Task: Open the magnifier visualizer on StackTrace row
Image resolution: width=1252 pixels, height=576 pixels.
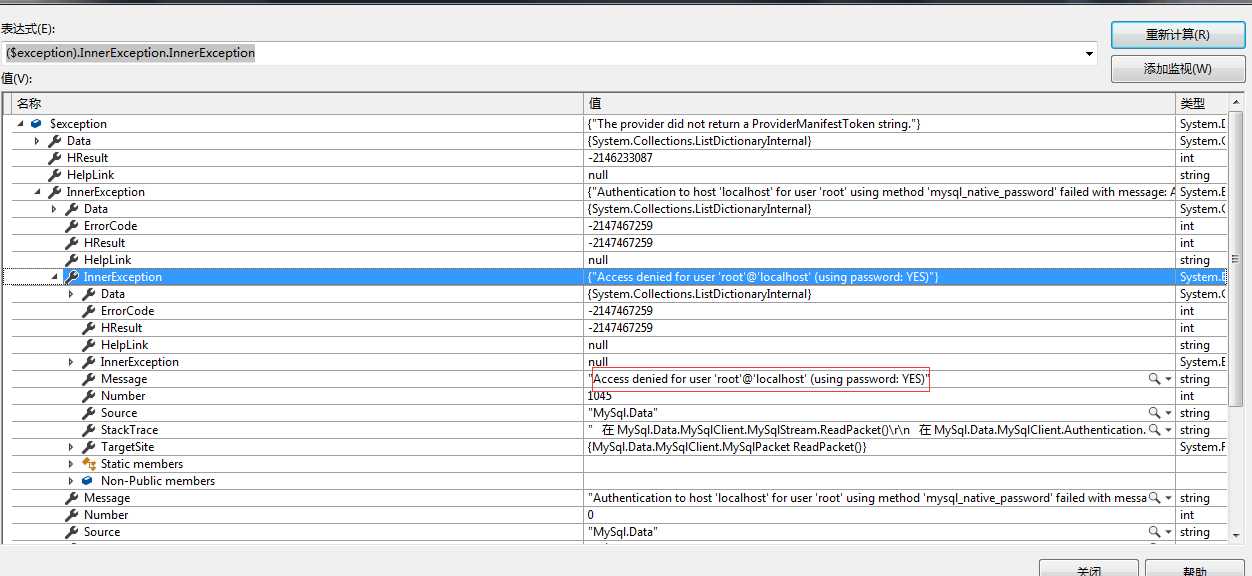Action: (1154, 430)
